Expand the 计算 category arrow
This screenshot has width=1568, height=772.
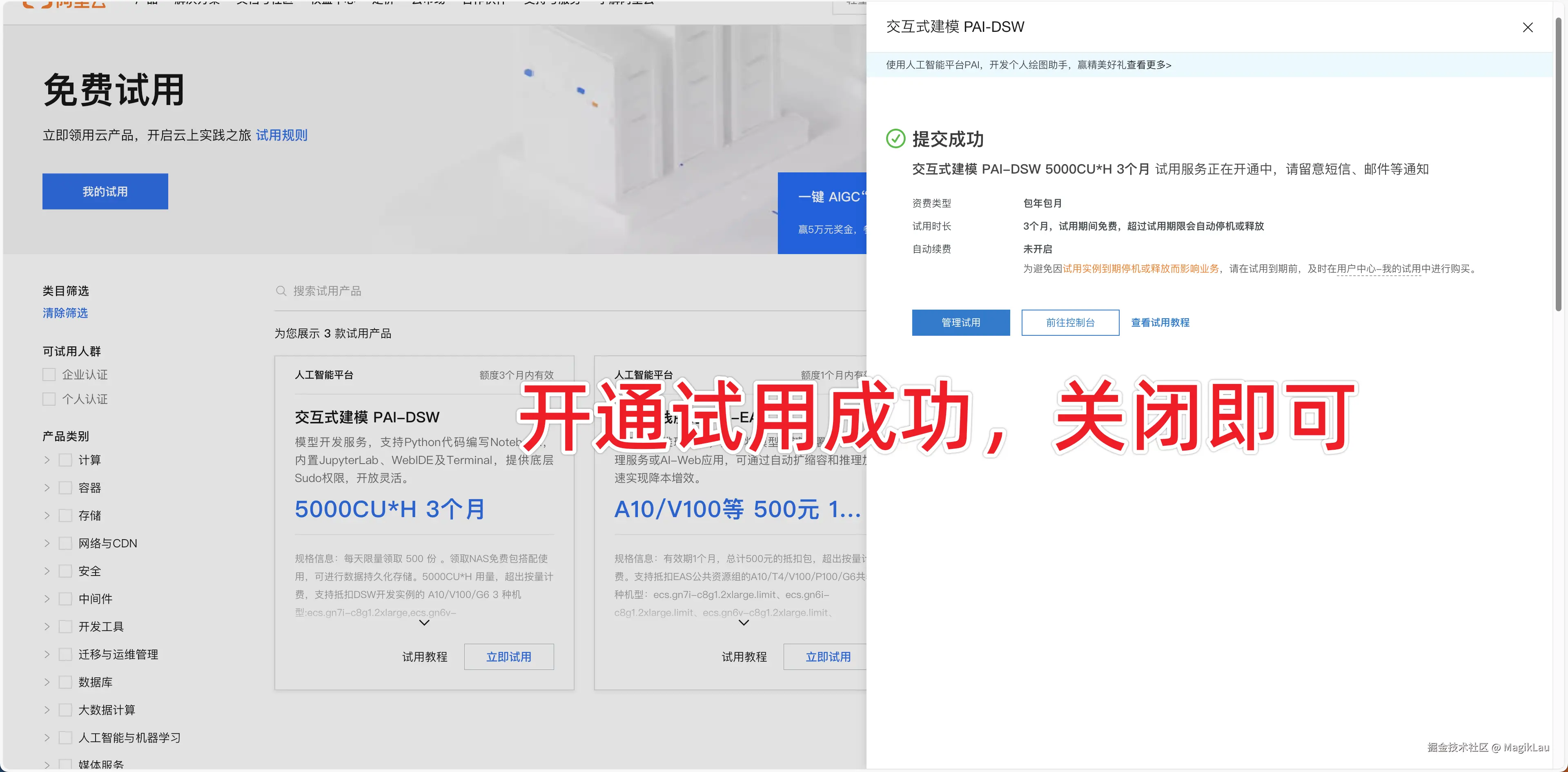(x=47, y=460)
